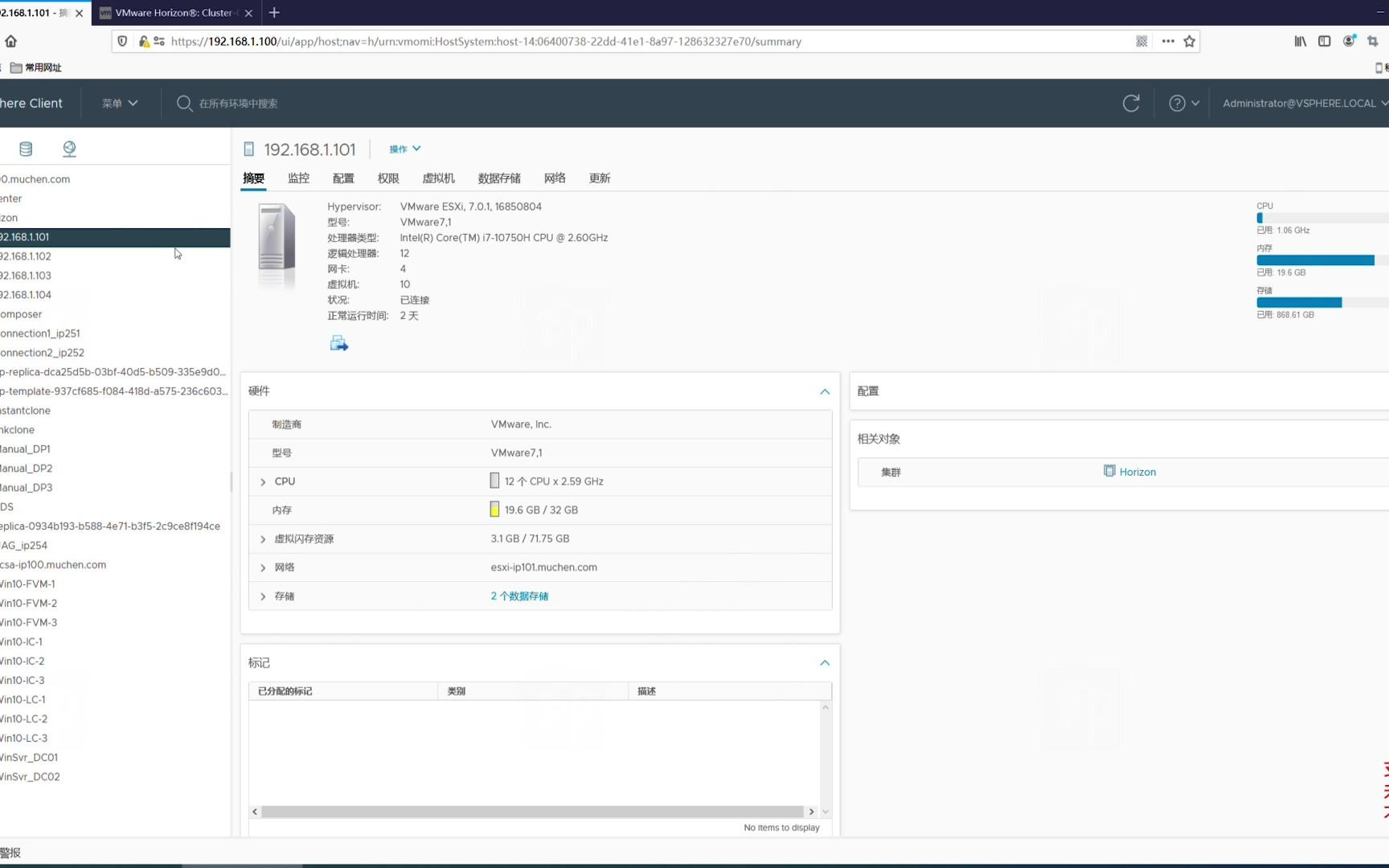Open the 常用网址 bookmarks folder

(36, 68)
